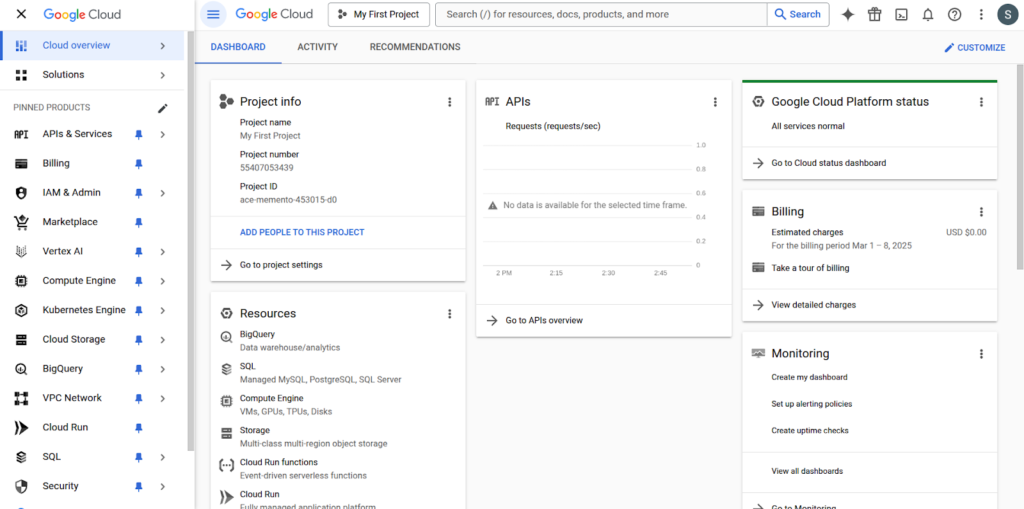Click the BigQuery sidebar icon

[22, 369]
